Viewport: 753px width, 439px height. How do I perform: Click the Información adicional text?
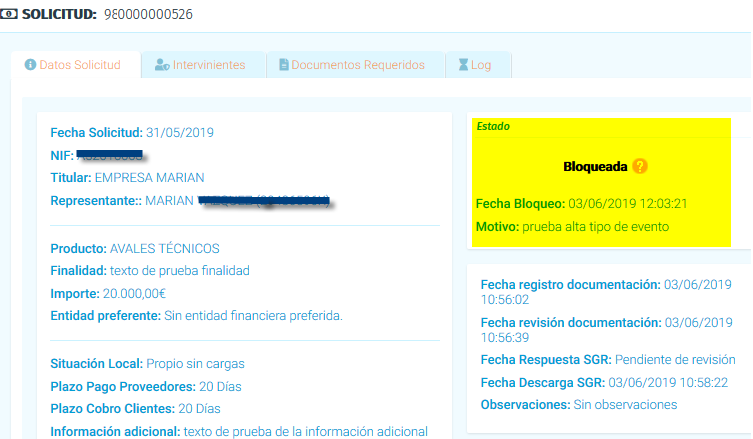tap(305, 431)
